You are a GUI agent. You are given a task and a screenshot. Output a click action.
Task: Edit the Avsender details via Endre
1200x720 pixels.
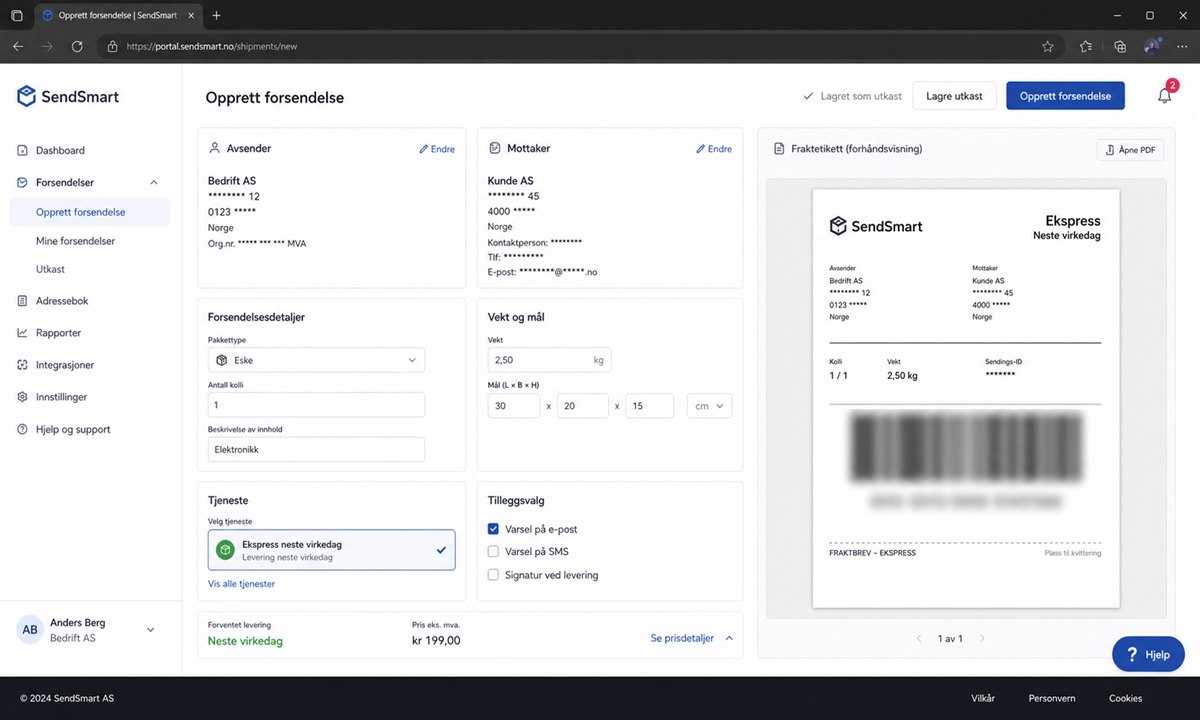pyautogui.click(x=436, y=149)
